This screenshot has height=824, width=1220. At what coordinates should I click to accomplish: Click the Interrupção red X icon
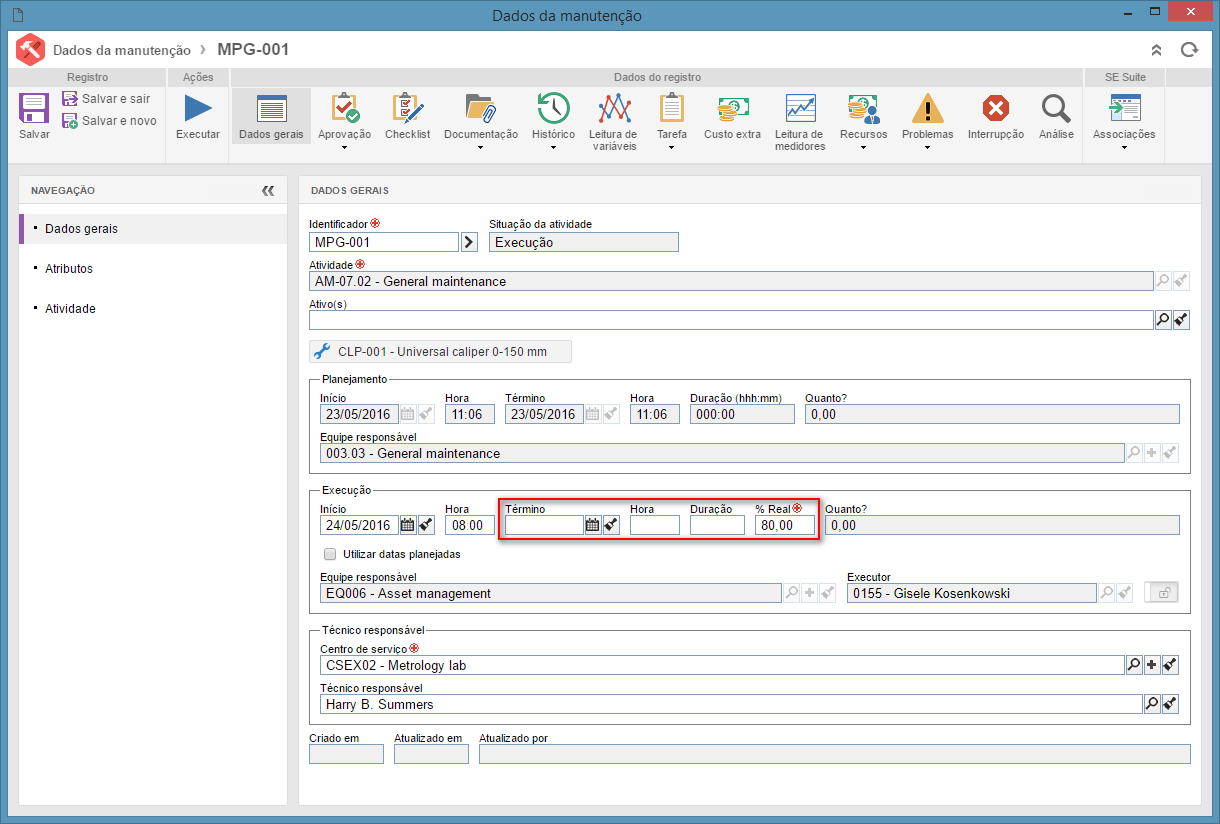pyautogui.click(x=995, y=108)
